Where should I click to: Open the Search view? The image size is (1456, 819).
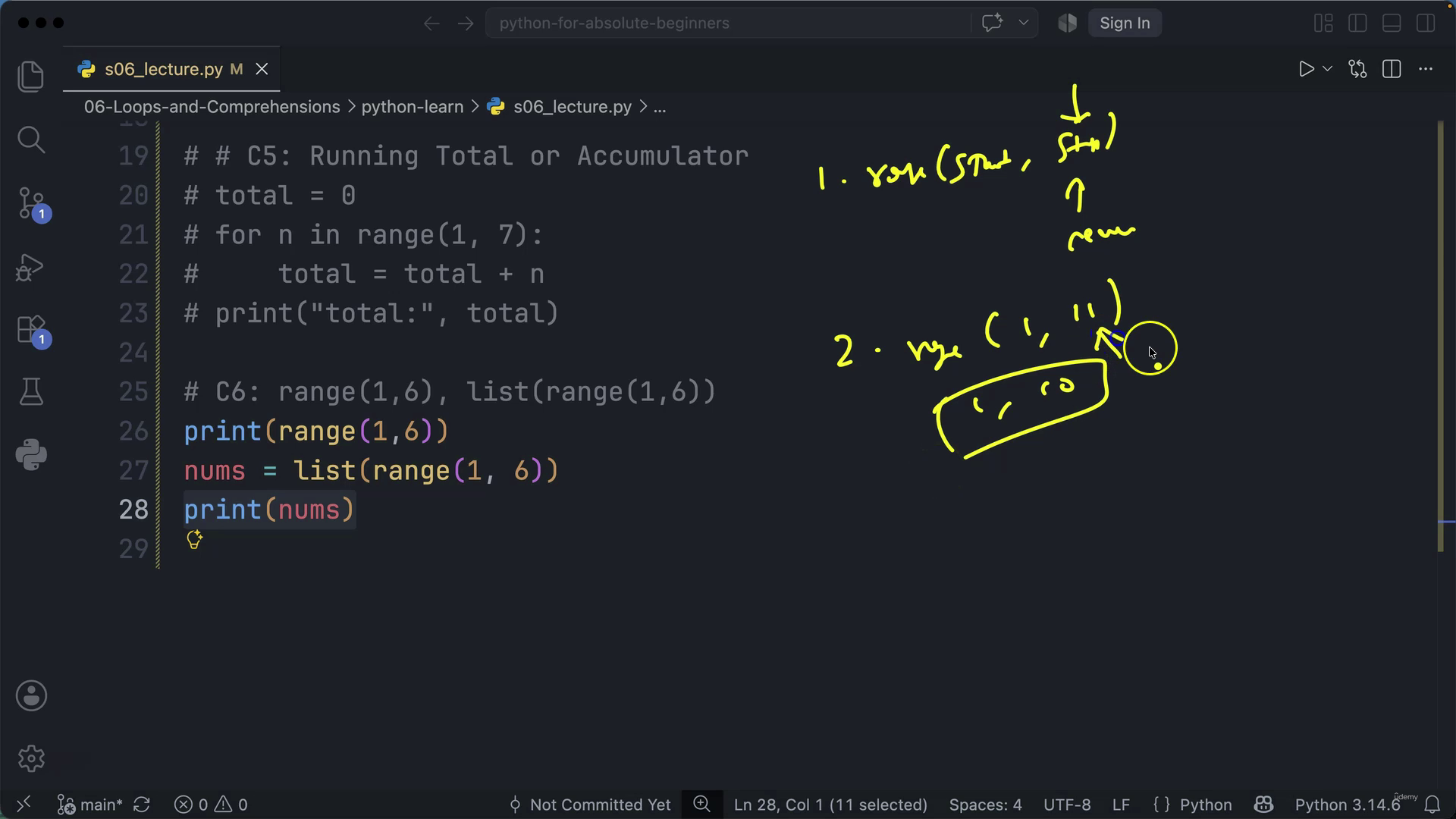(x=31, y=140)
